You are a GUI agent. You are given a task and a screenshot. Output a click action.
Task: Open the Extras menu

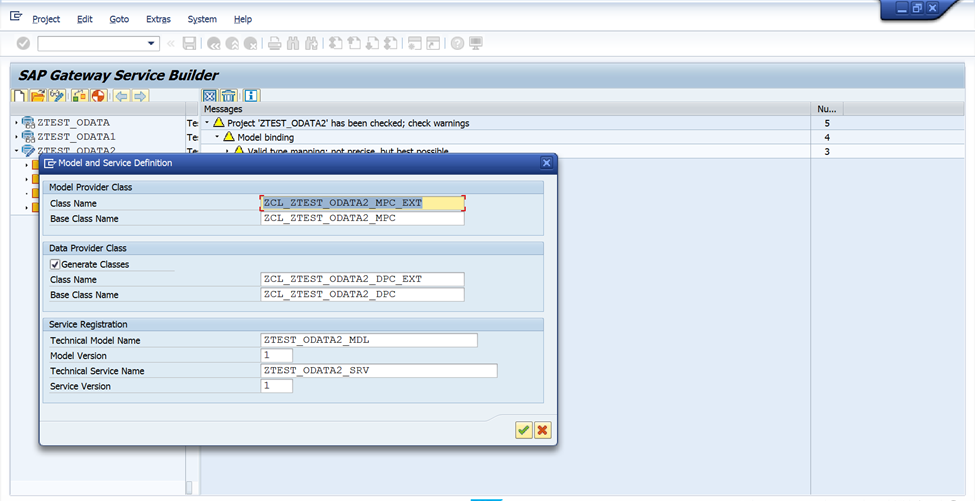(158, 19)
